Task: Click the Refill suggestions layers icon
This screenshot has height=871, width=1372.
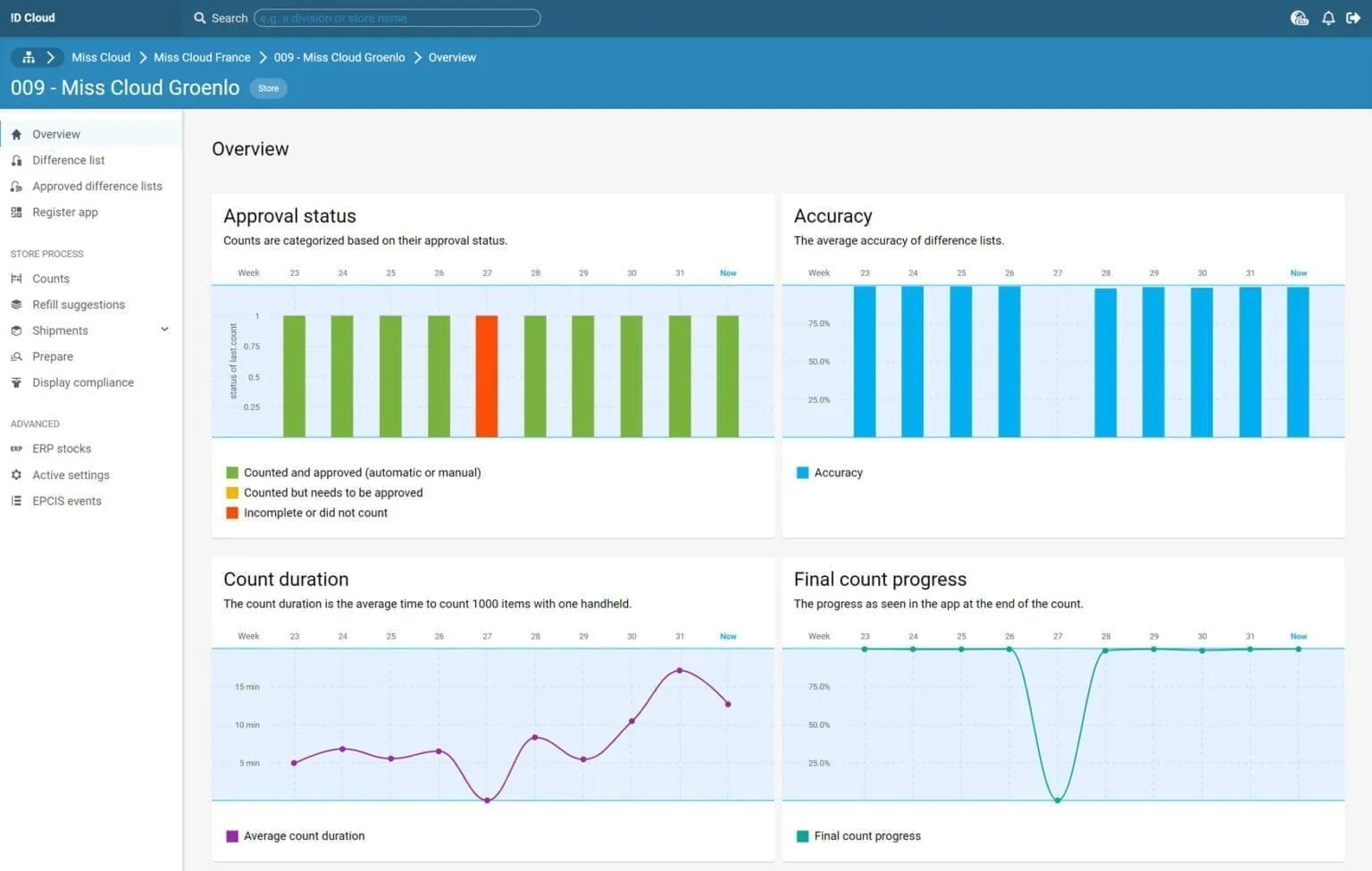Action: pos(16,305)
